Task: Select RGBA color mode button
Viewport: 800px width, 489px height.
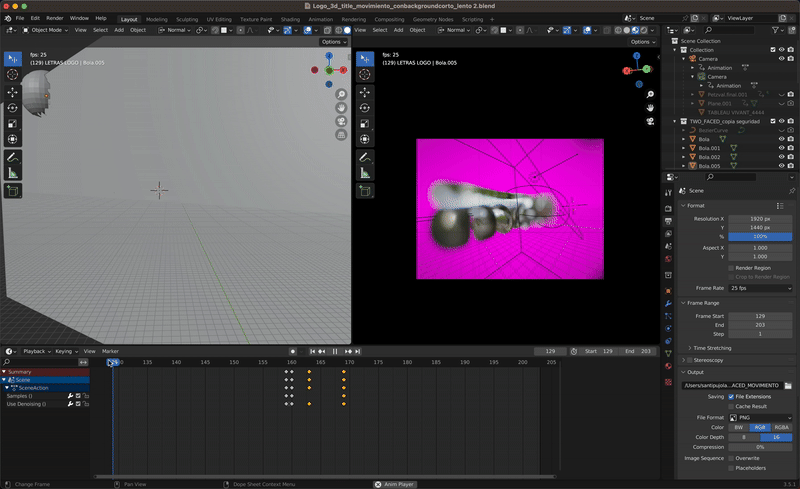Action: (x=783, y=427)
